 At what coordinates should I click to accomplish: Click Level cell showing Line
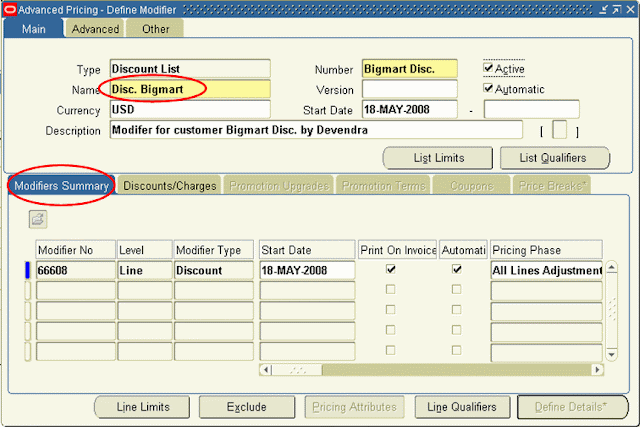(145, 270)
